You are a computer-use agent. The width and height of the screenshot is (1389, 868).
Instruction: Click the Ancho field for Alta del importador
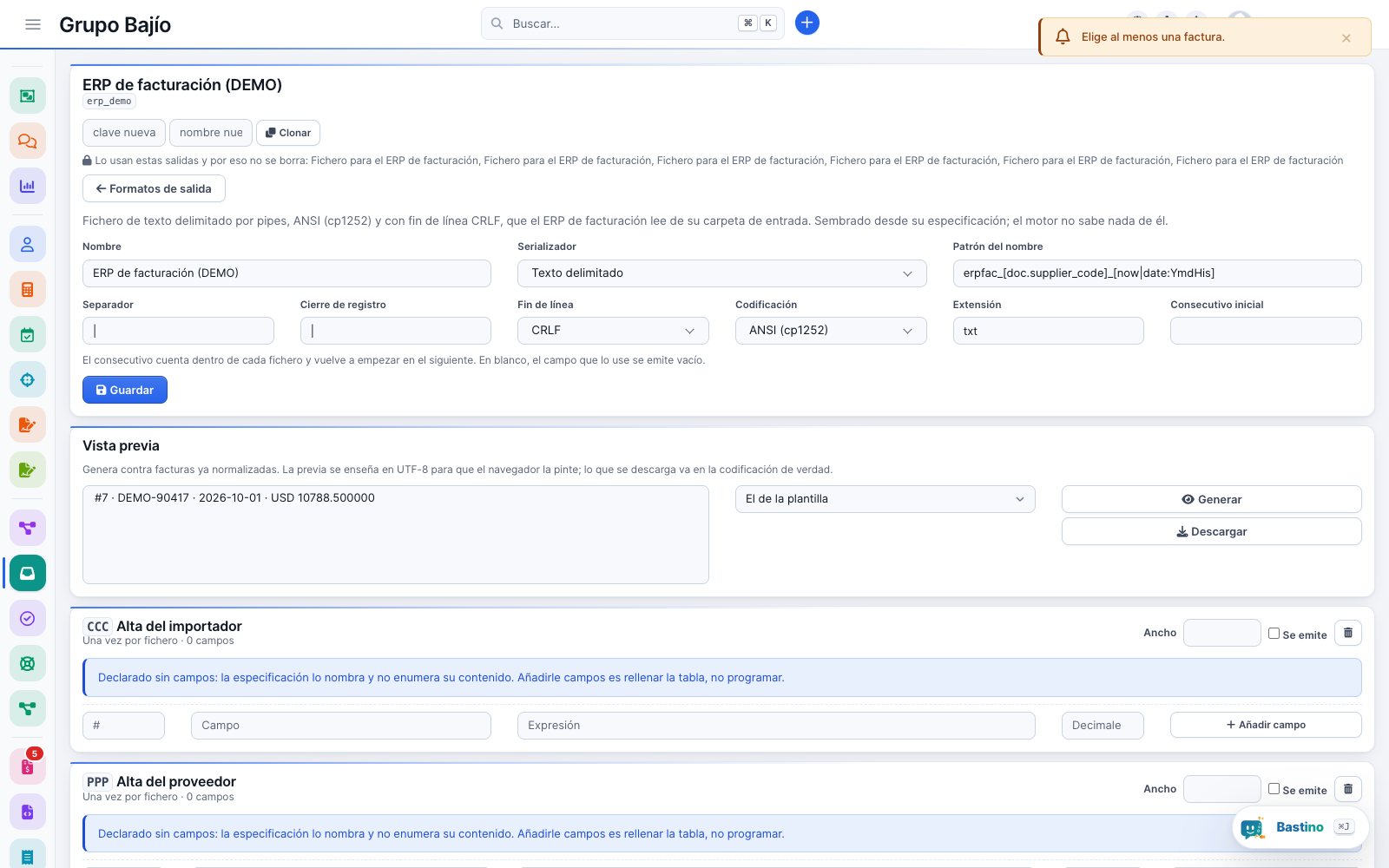pyautogui.click(x=1222, y=633)
